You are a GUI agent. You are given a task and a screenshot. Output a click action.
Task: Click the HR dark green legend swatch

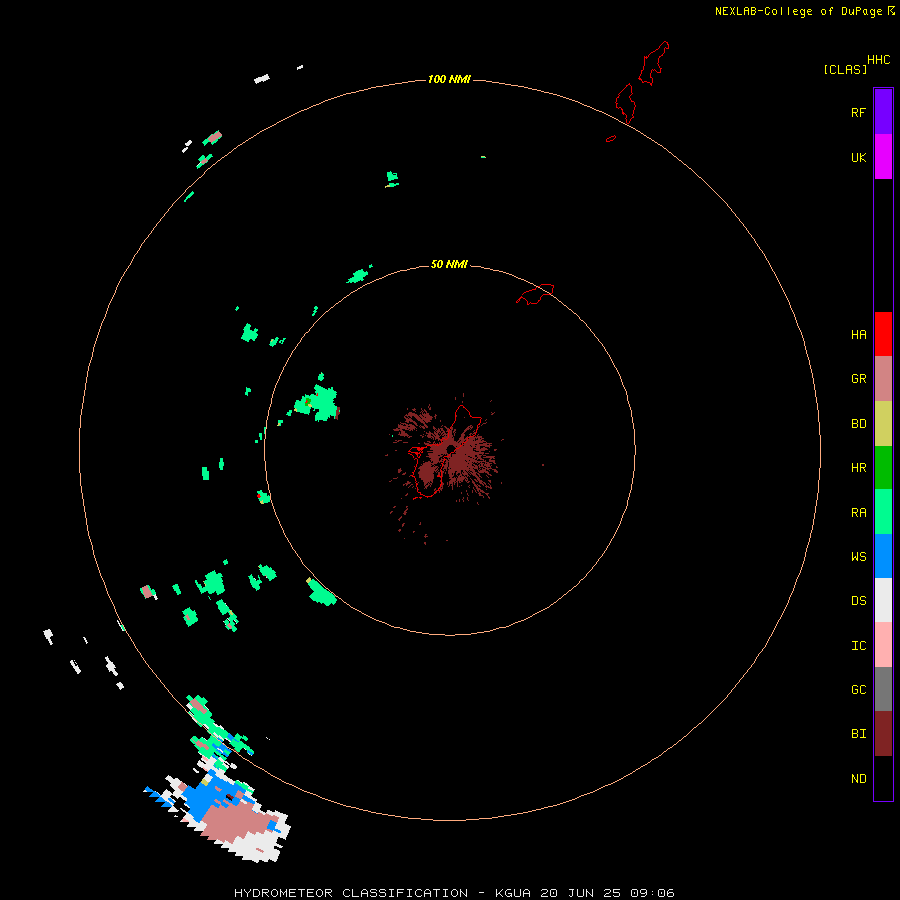tap(883, 468)
